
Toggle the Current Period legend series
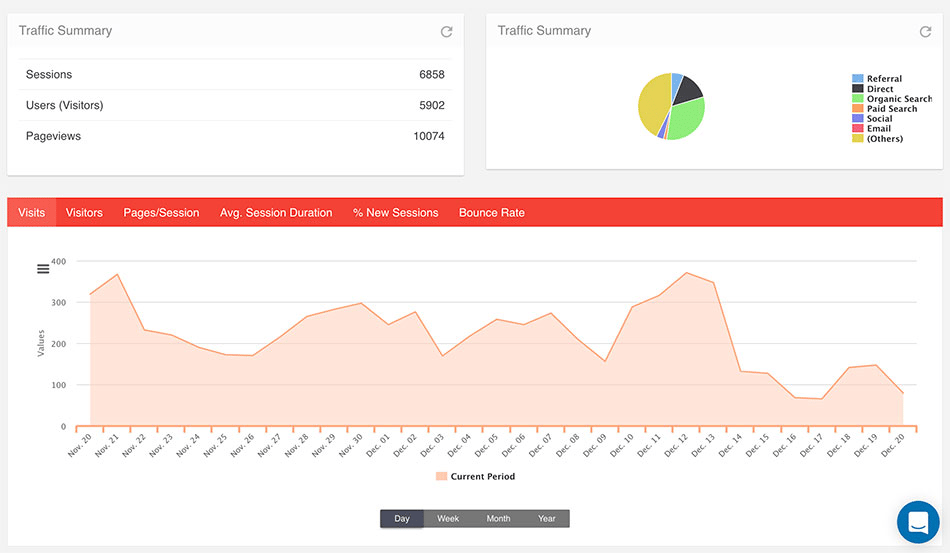click(476, 477)
